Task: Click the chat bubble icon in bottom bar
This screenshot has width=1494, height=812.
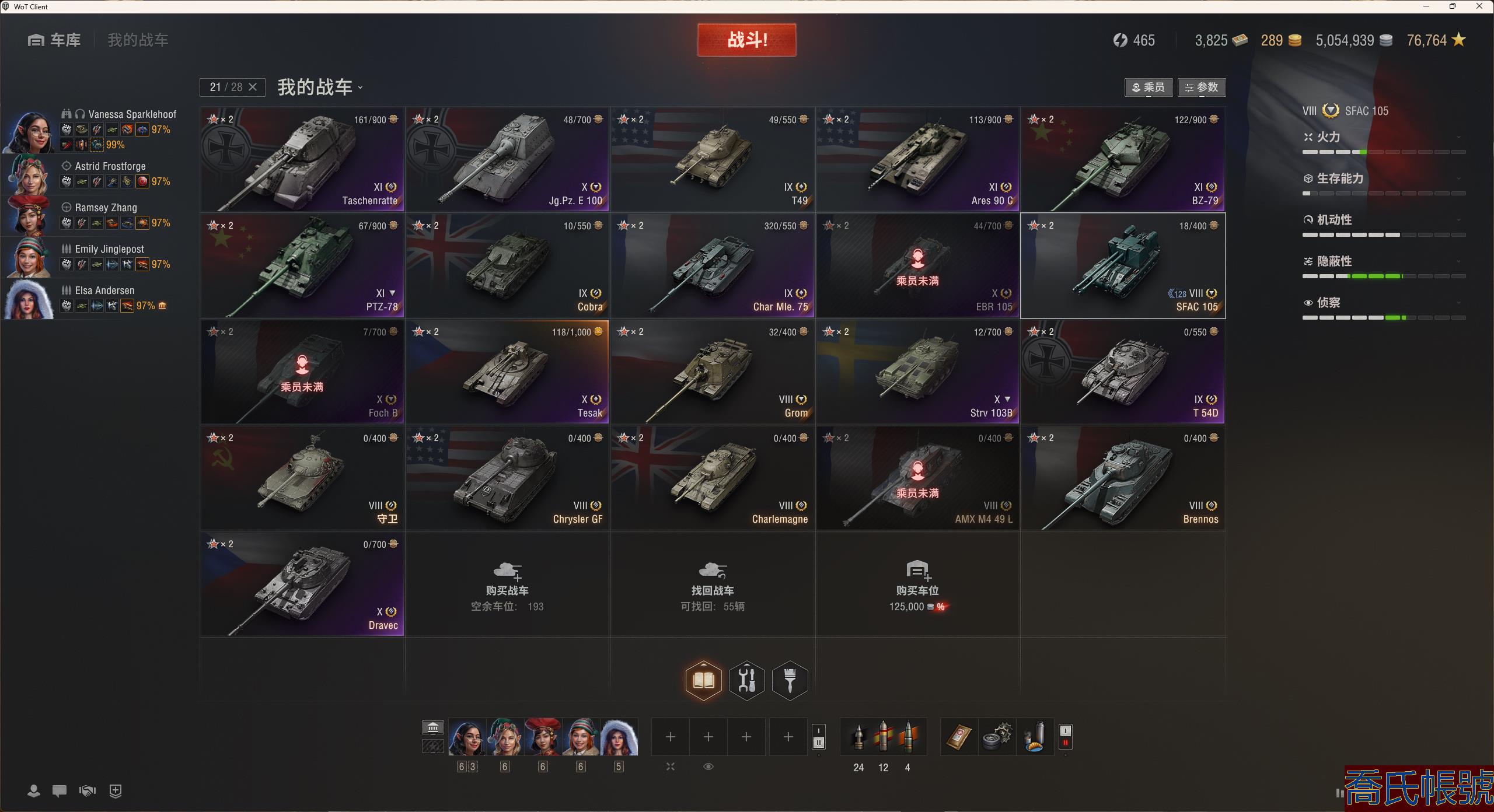Action: (x=60, y=791)
